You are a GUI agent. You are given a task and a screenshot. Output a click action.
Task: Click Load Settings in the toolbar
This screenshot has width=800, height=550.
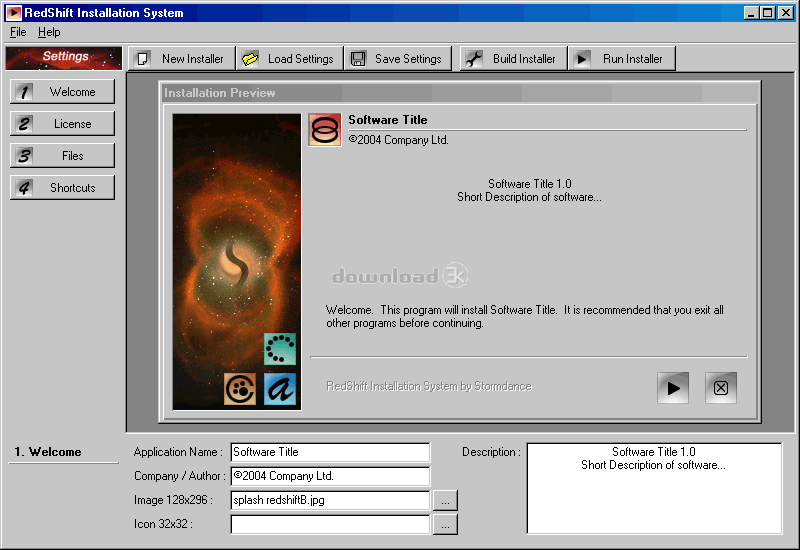click(290, 59)
